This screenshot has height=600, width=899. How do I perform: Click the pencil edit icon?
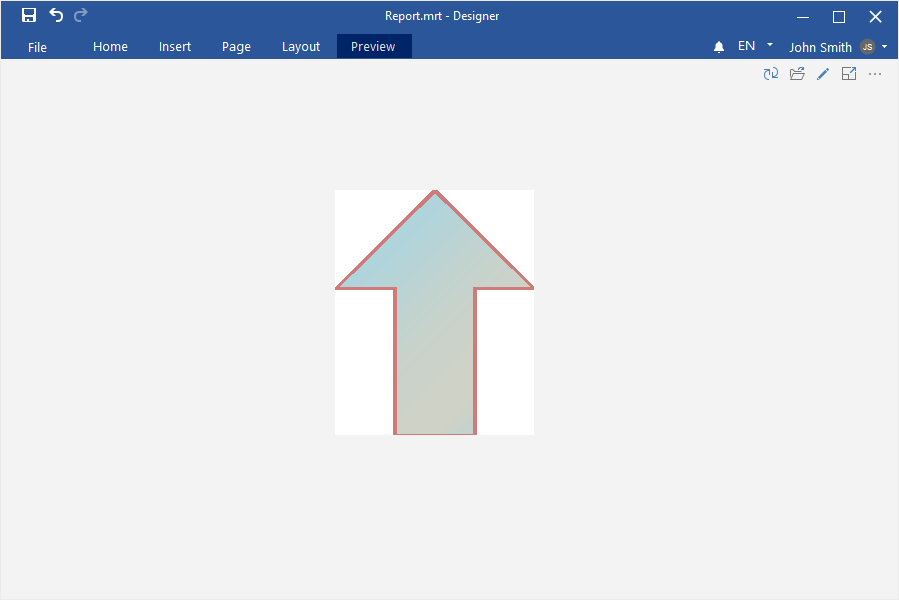pos(823,74)
